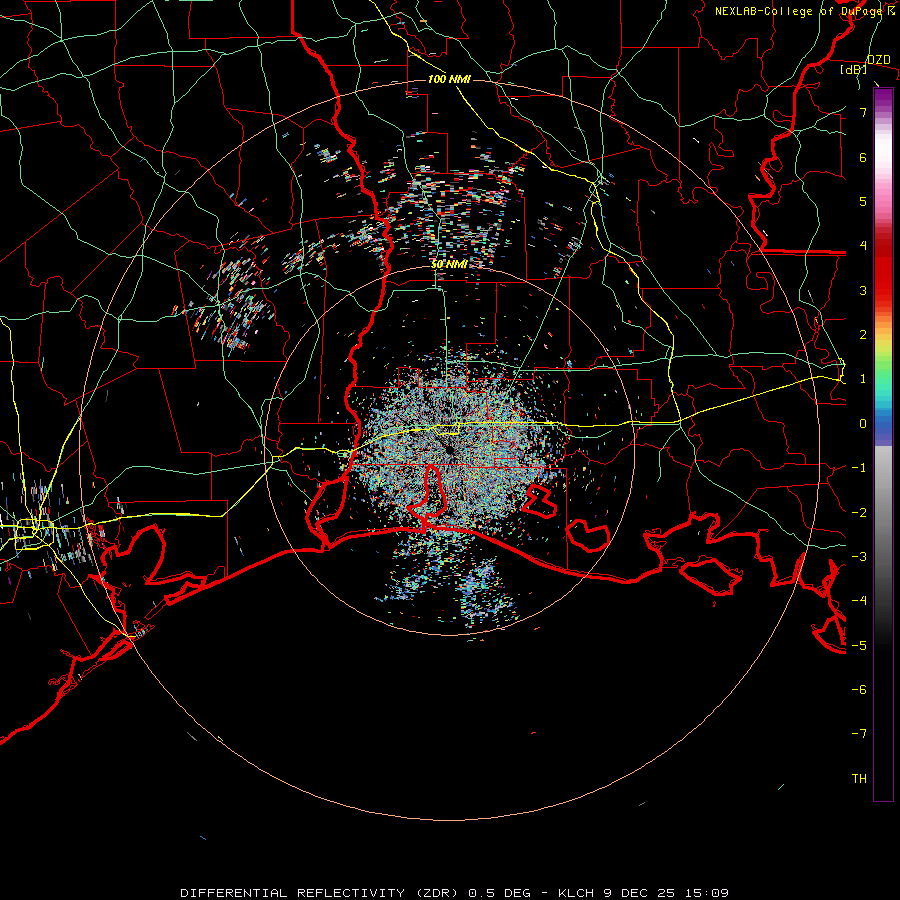This screenshot has height=900, width=900.
Task: Click the -4 scale value
Action: click(x=859, y=600)
